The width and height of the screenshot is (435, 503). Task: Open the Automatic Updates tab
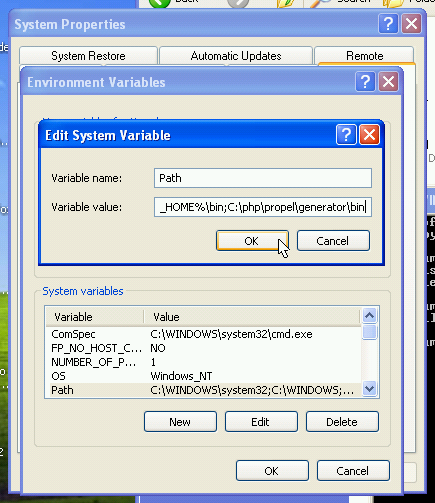[x=236, y=56]
